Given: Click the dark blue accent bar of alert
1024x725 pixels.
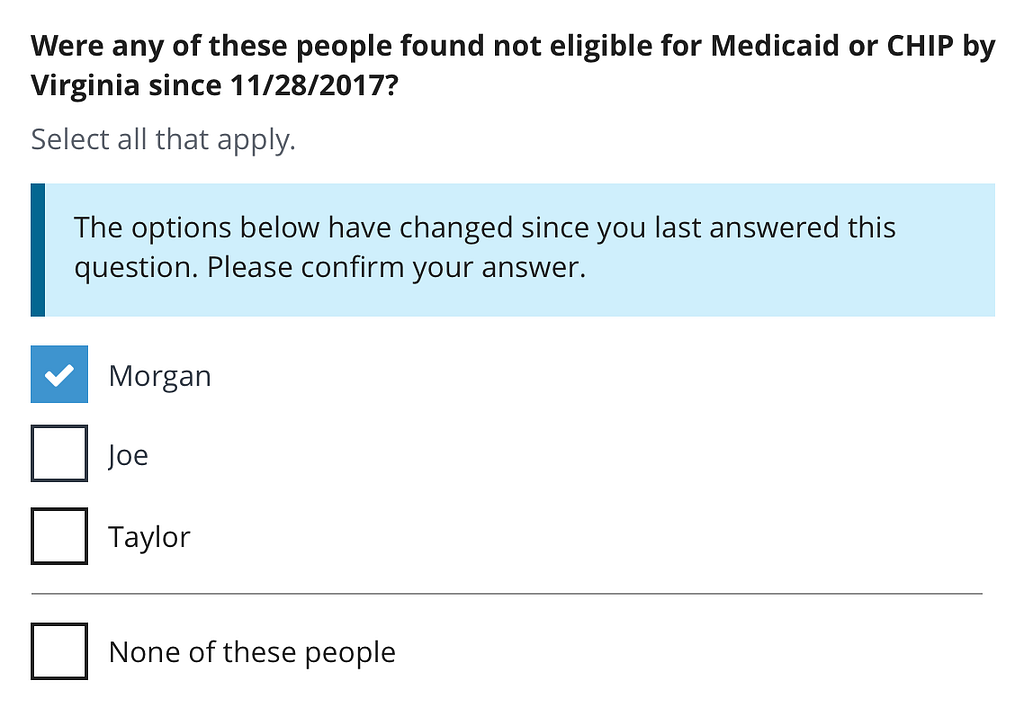Looking at the screenshot, I should (x=38, y=250).
